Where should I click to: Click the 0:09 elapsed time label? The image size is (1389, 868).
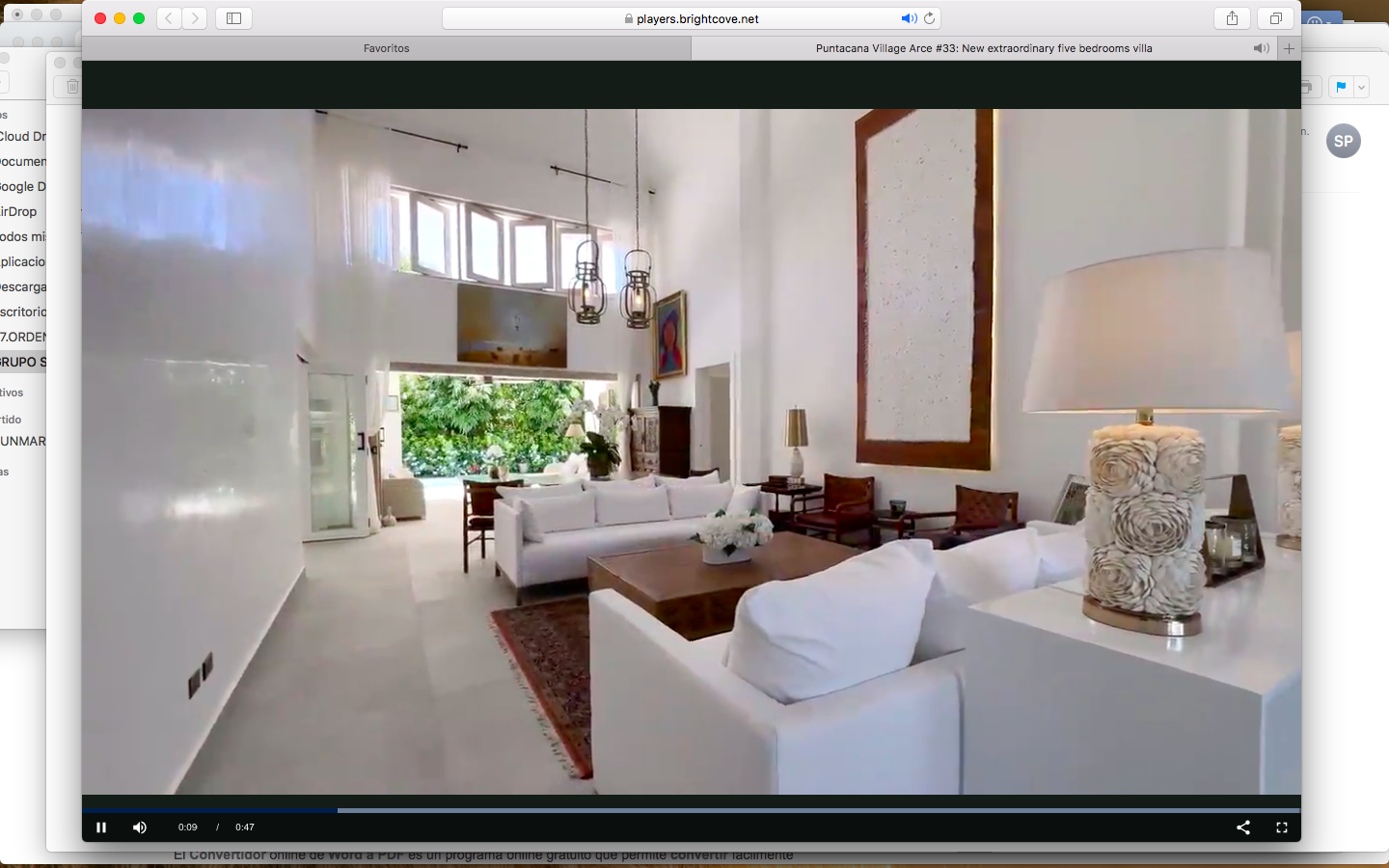pos(187,827)
